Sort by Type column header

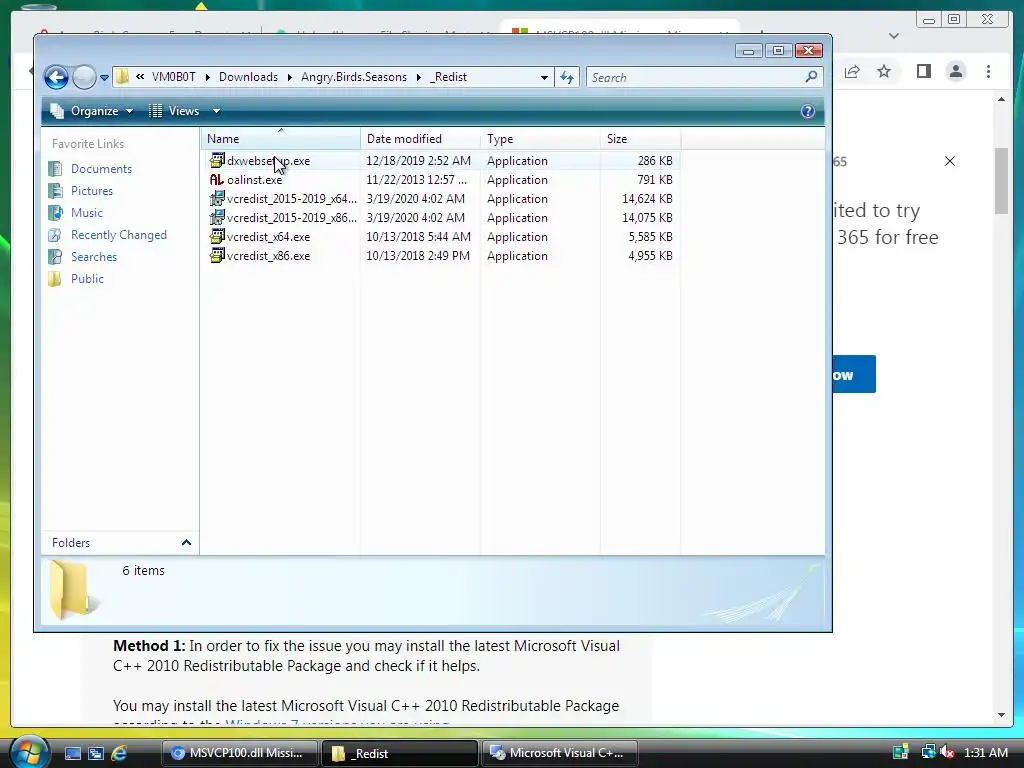coord(540,139)
